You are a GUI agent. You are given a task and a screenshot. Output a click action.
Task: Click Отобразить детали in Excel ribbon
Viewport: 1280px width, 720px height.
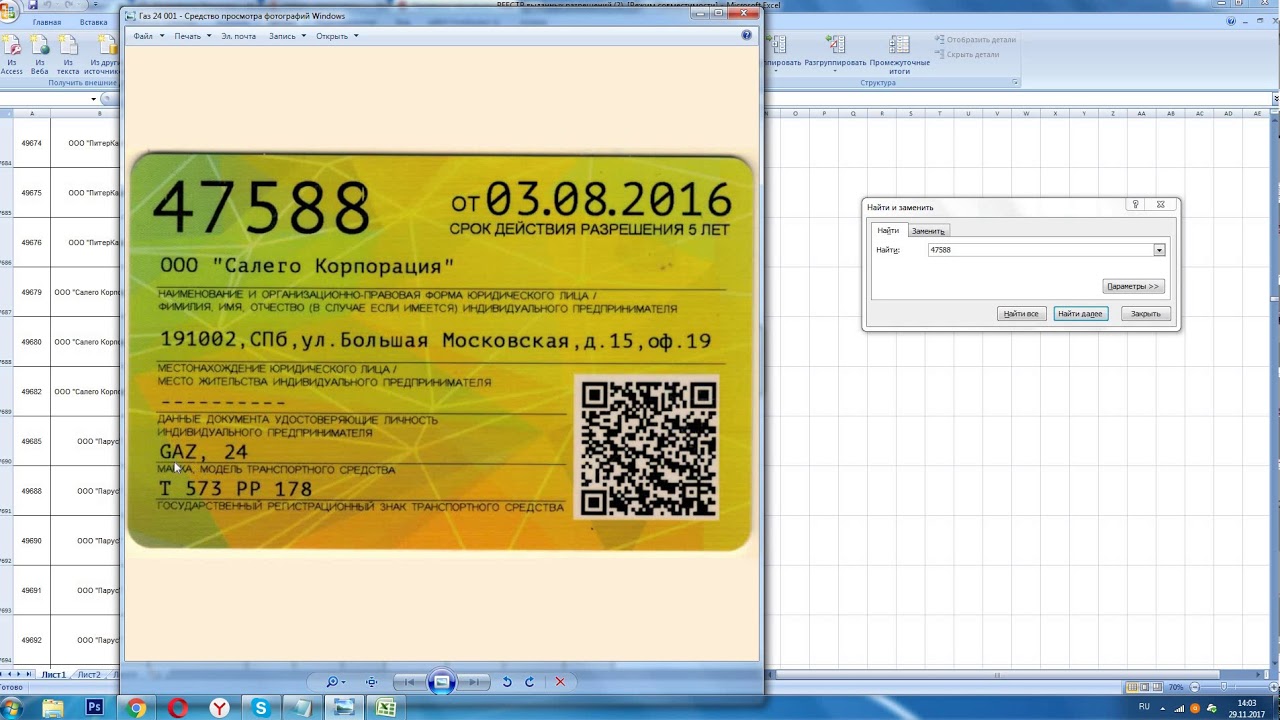coord(976,40)
